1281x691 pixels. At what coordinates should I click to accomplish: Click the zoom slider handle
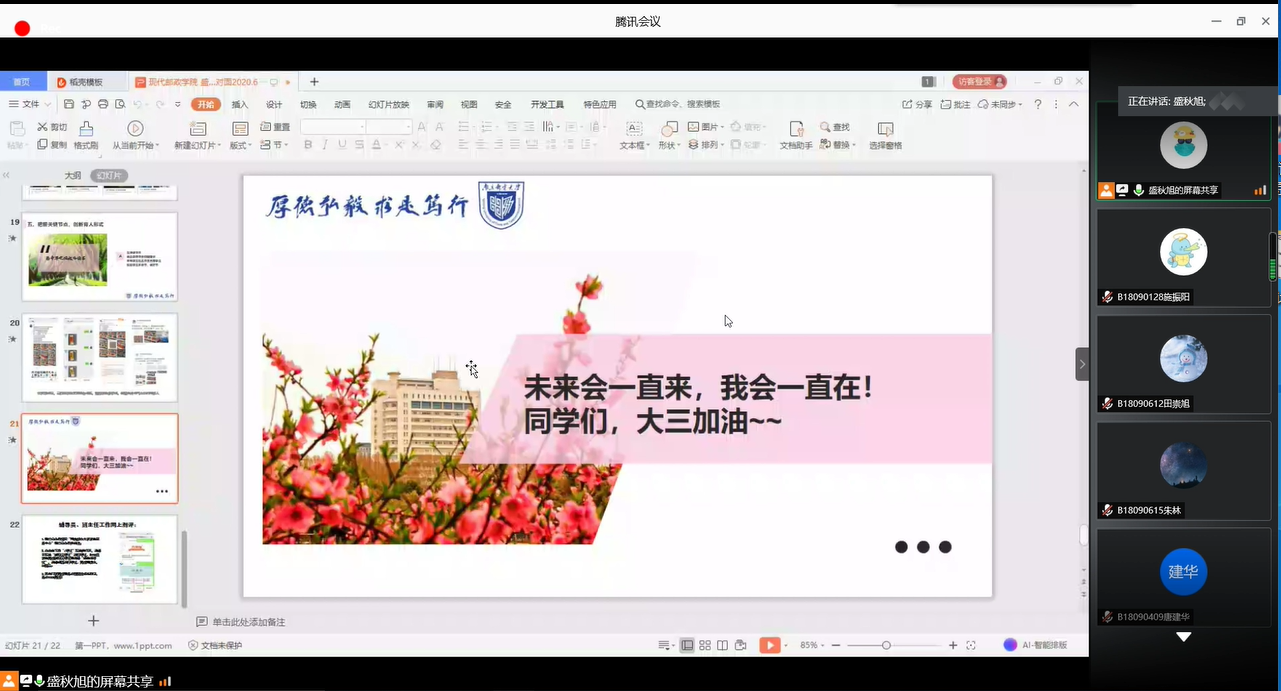(886, 645)
